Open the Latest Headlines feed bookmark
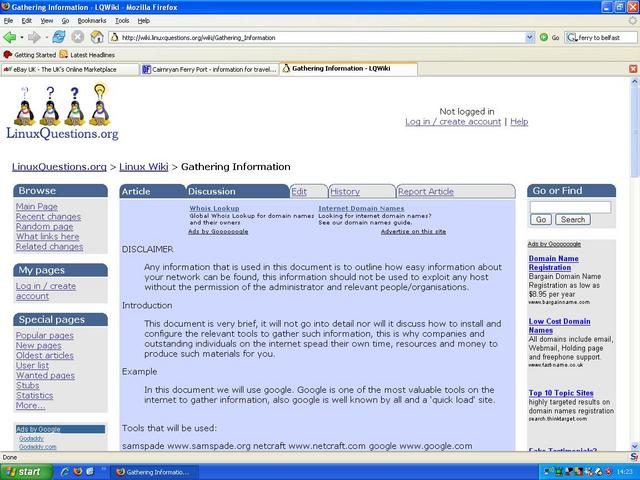640x480 pixels. (87, 55)
